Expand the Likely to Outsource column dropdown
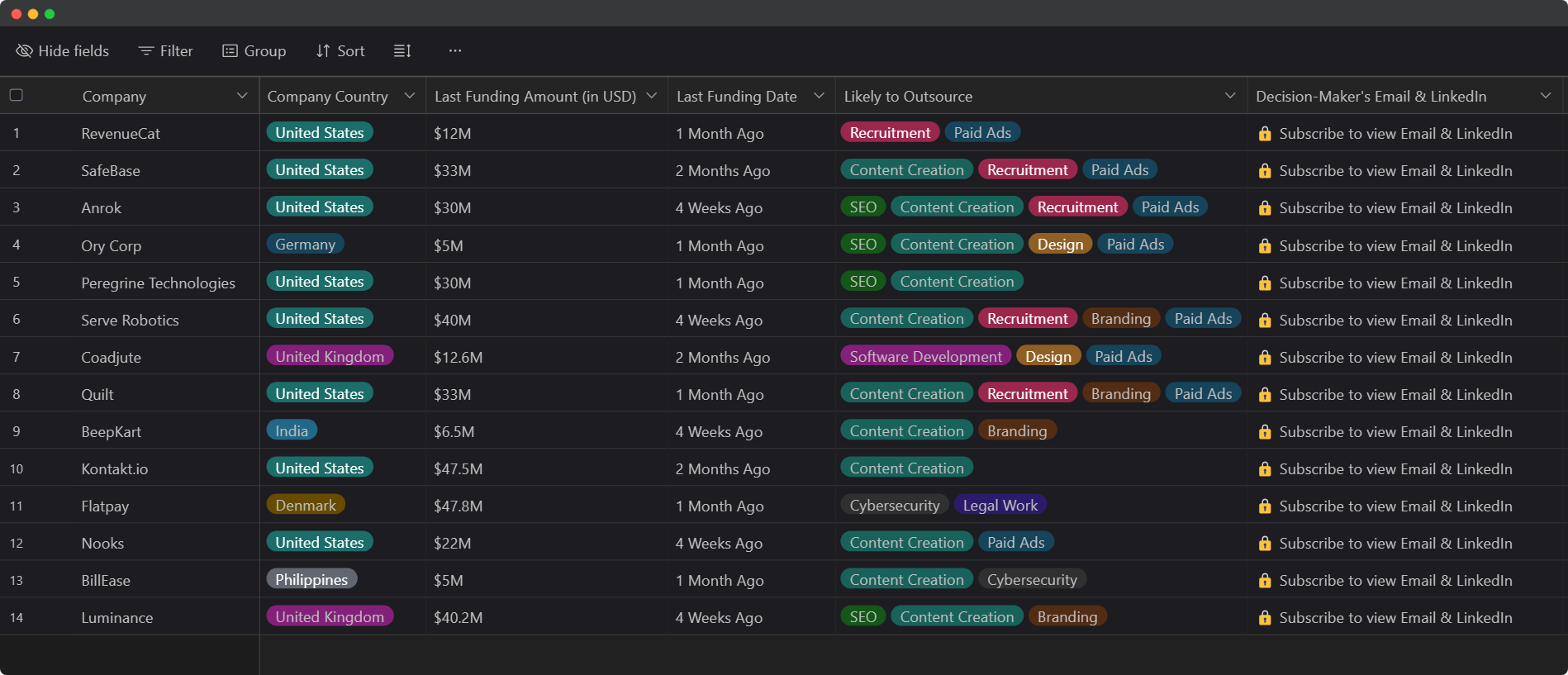Viewport: 1568px width, 675px height. click(1230, 96)
